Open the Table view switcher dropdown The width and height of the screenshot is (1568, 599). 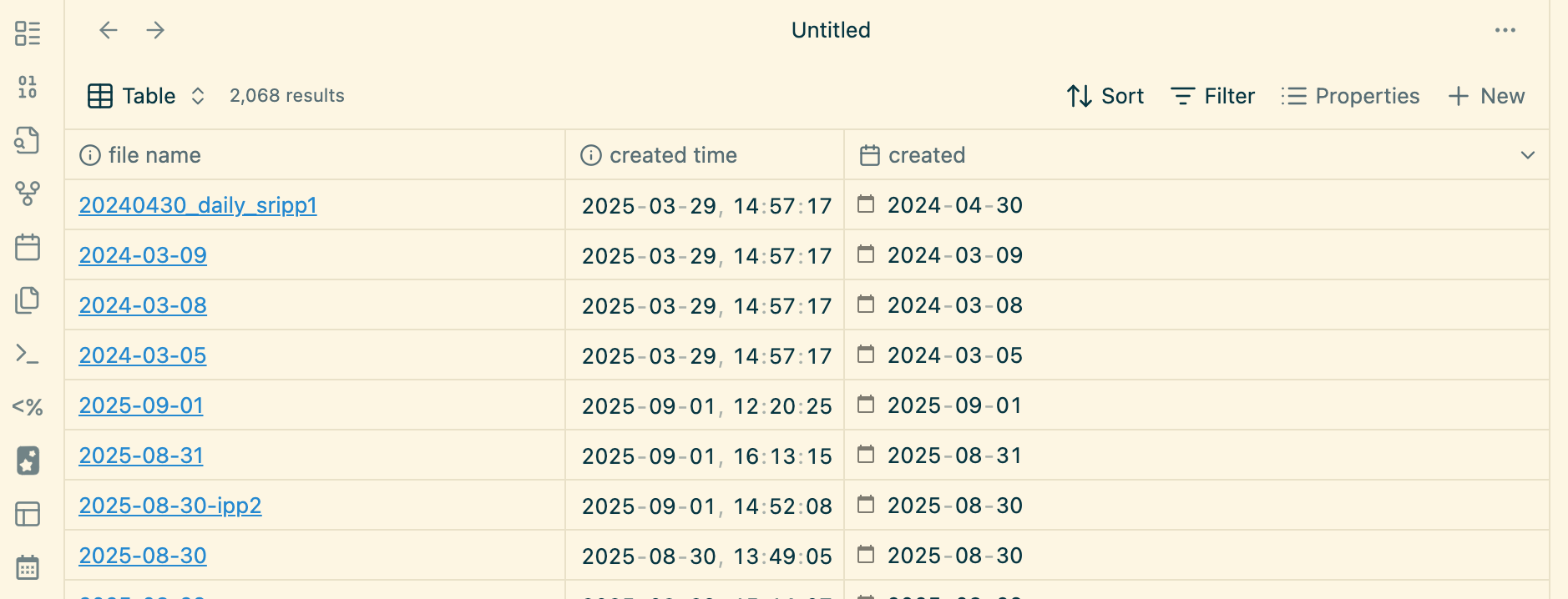147,96
